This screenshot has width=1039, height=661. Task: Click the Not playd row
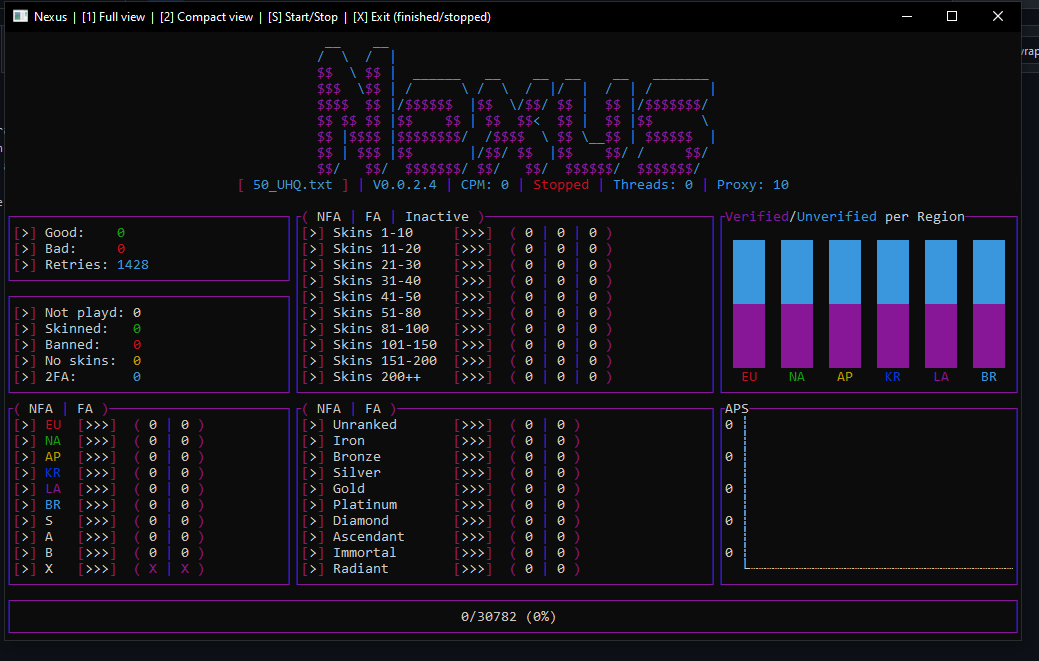click(78, 313)
